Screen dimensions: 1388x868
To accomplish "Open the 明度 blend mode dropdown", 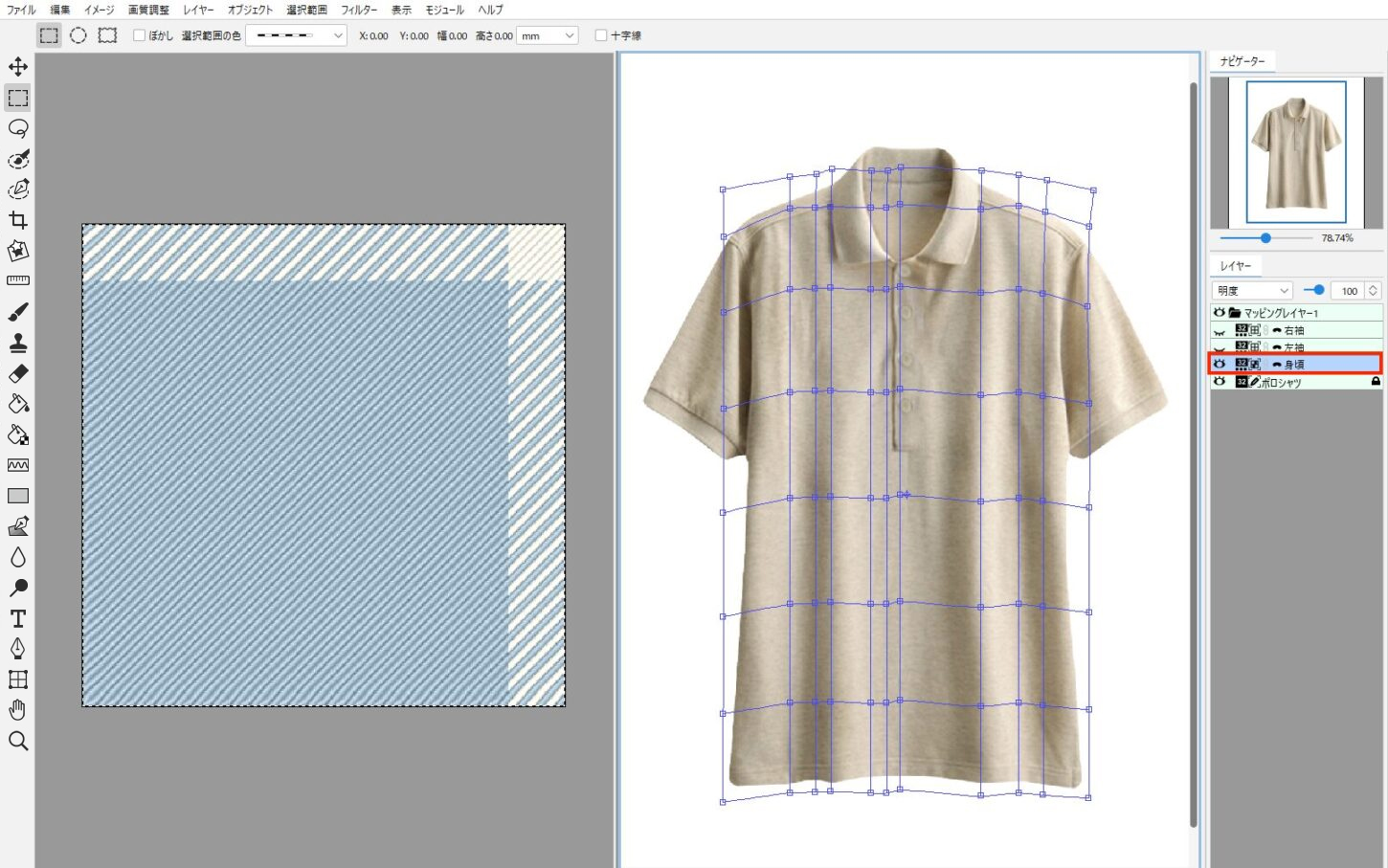I will 1253,290.
